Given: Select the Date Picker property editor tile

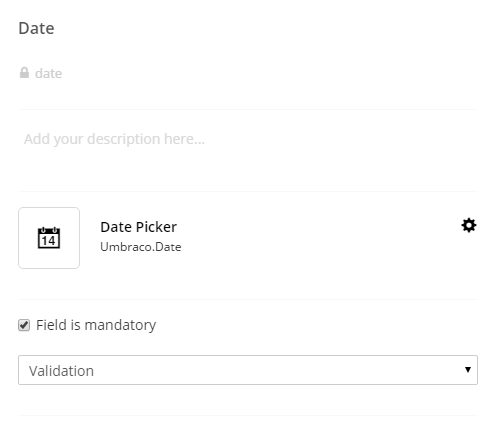Looking at the screenshot, I should tap(49, 238).
